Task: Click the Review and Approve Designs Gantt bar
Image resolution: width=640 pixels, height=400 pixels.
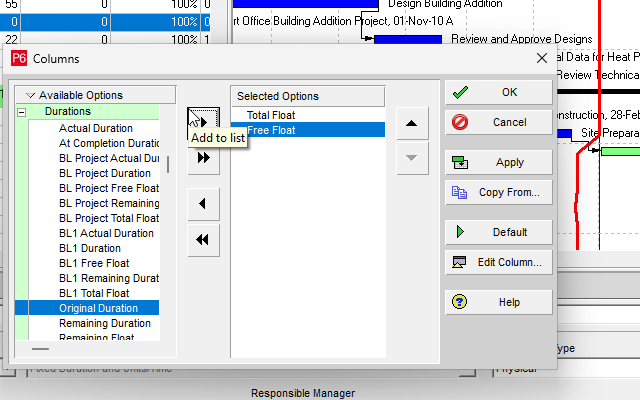Action: pos(408,40)
